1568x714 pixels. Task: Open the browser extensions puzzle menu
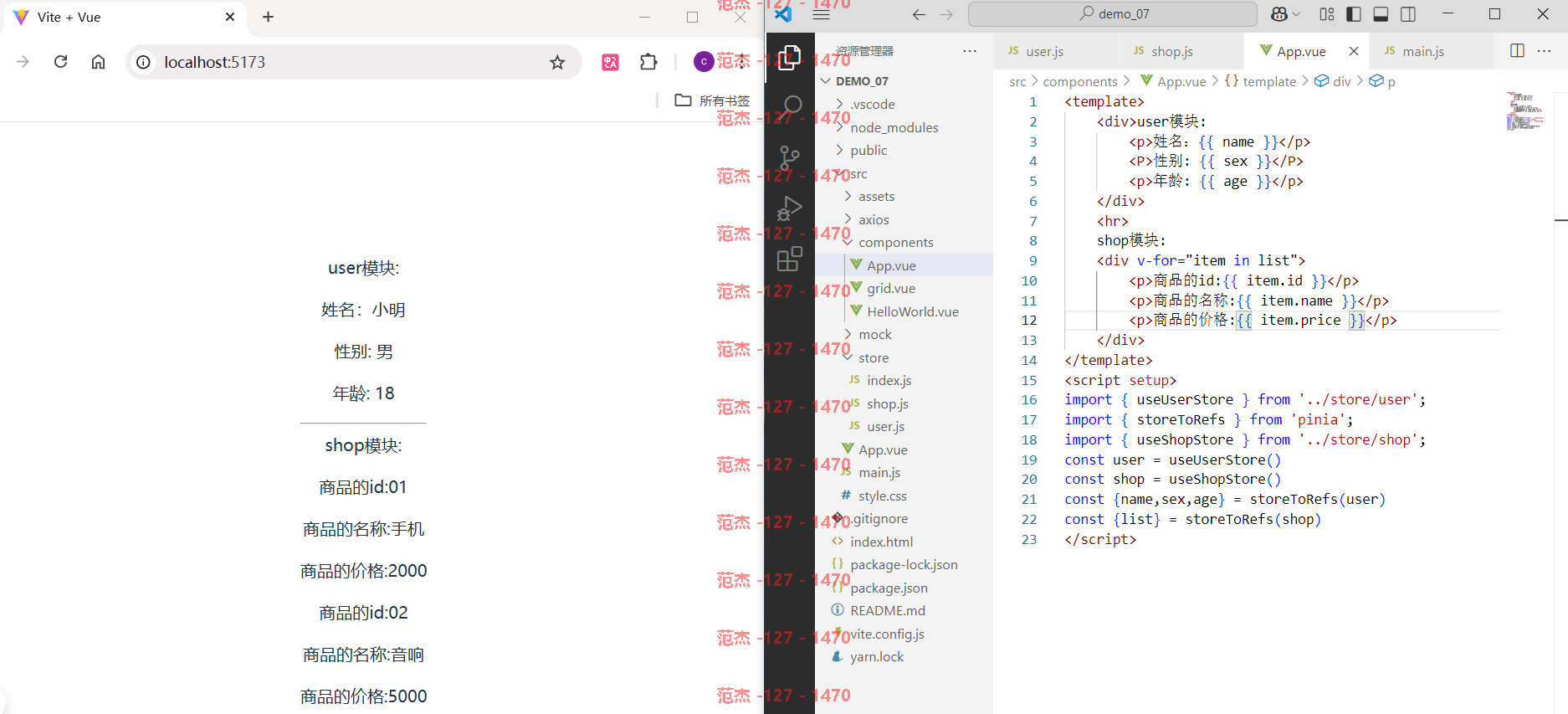click(648, 62)
